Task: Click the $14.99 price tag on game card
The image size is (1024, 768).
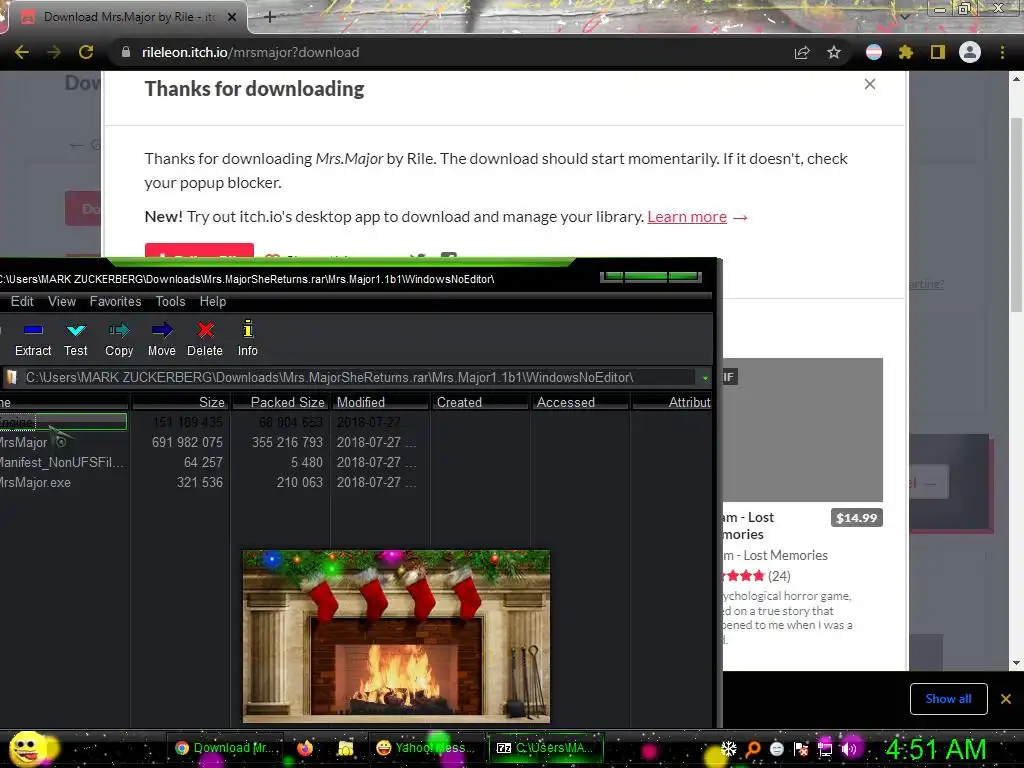Action: [857, 518]
